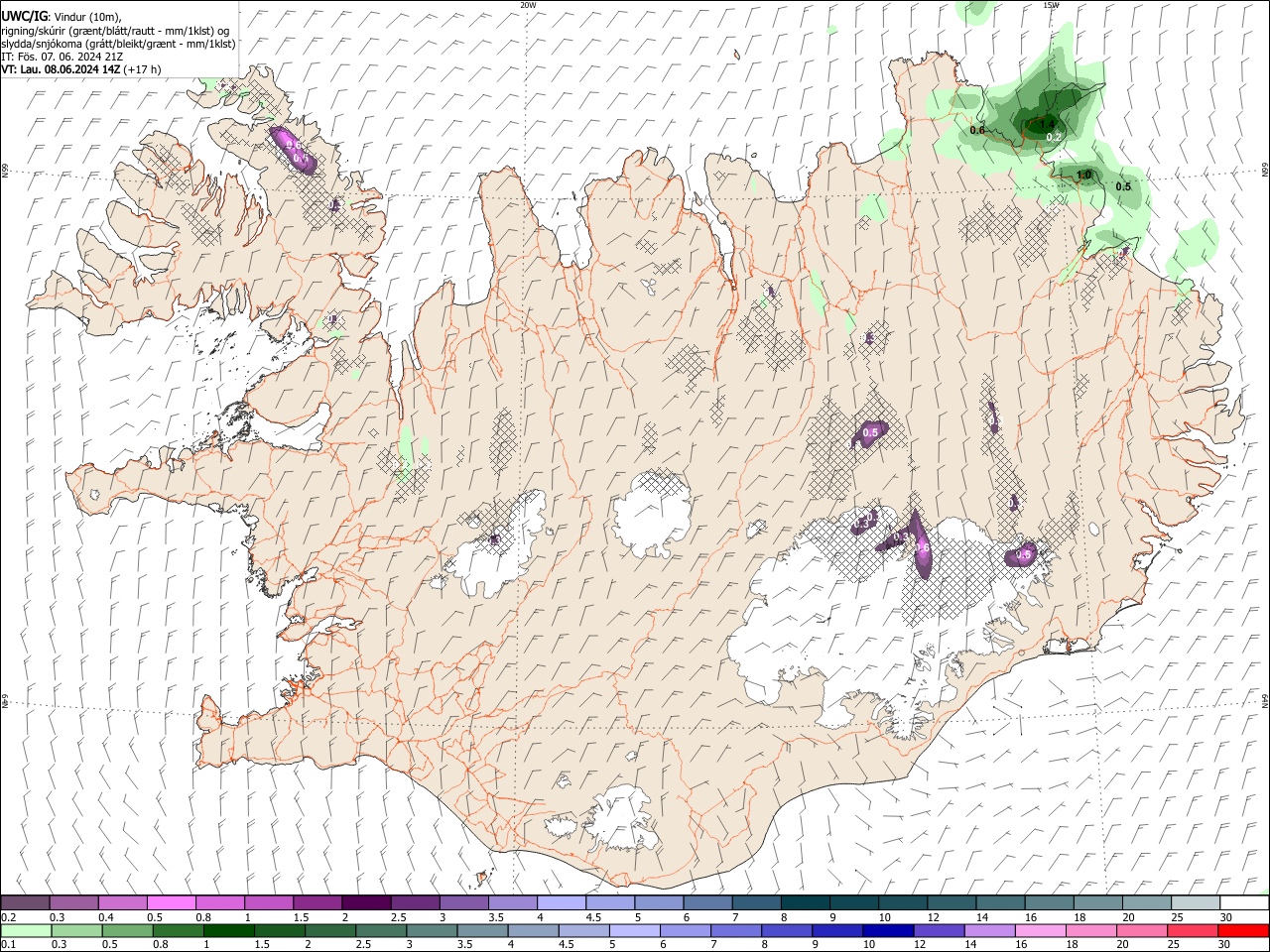Pick the violet rain legend swatch starting at 12

point(938,931)
